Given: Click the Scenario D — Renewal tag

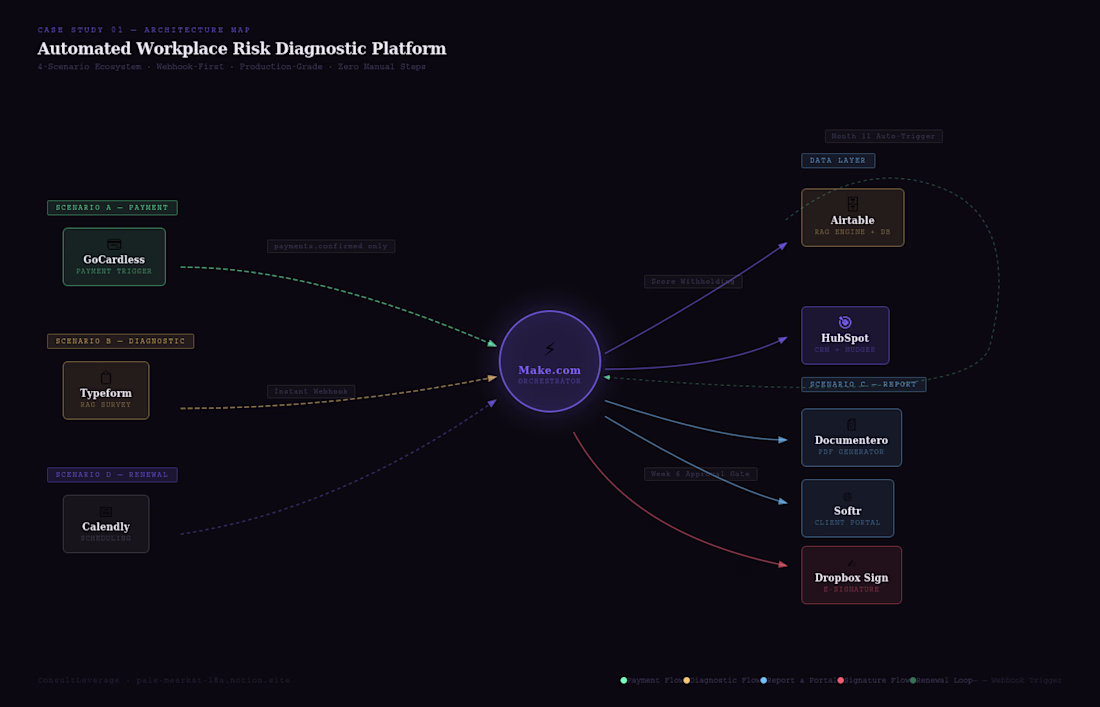Looking at the screenshot, I should coord(112,475).
